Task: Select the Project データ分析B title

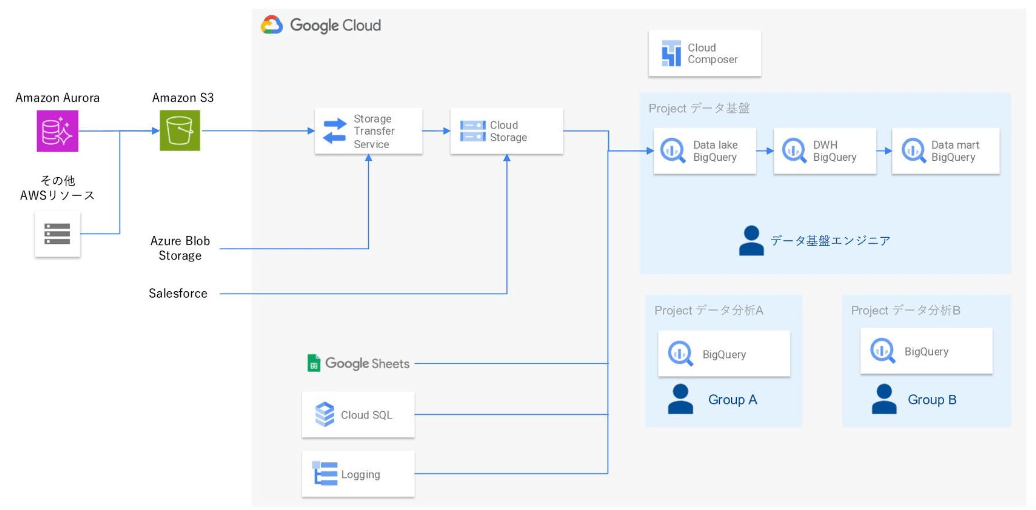Action: coord(906,310)
